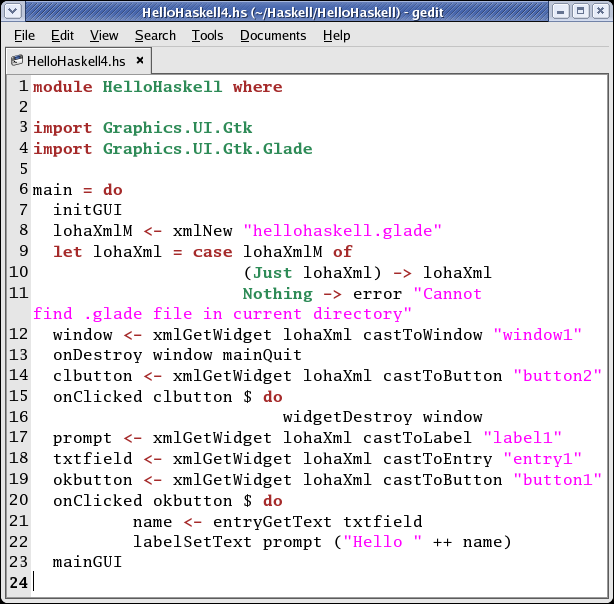This screenshot has width=614, height=604.
Task: Open the Edit menu
Action: click(x=62, y=35)
